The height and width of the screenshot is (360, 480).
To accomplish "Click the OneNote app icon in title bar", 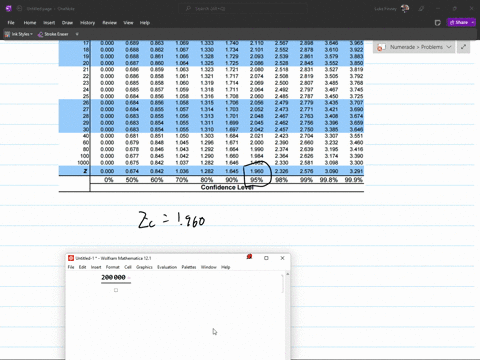I will click(9, 9).
